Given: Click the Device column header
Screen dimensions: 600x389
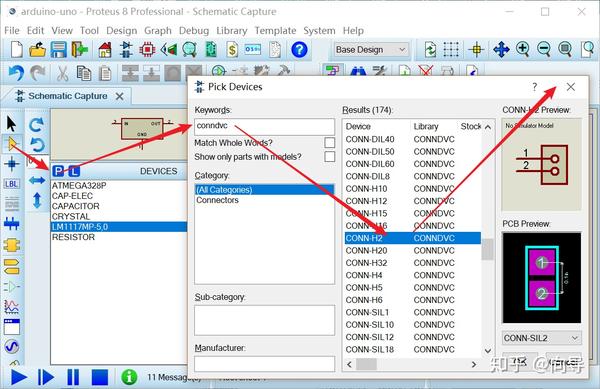Looking at the screenshot, I should tap(358, 127).
